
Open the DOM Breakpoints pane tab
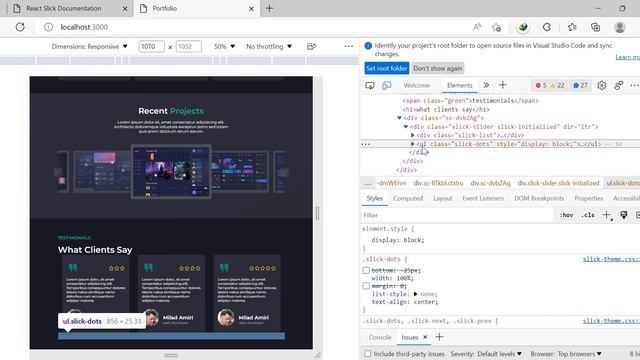coord(539,198)
